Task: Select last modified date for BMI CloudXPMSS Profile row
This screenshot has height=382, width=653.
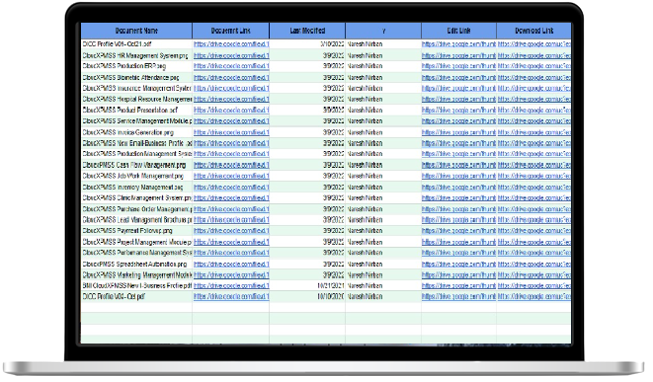Action: [307, 286]
